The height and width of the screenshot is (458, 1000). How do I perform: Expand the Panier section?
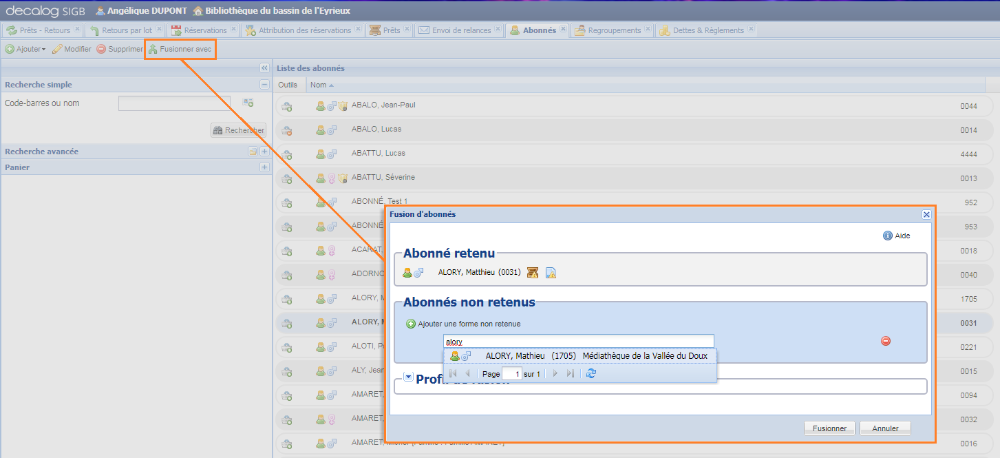coord(264,167)
